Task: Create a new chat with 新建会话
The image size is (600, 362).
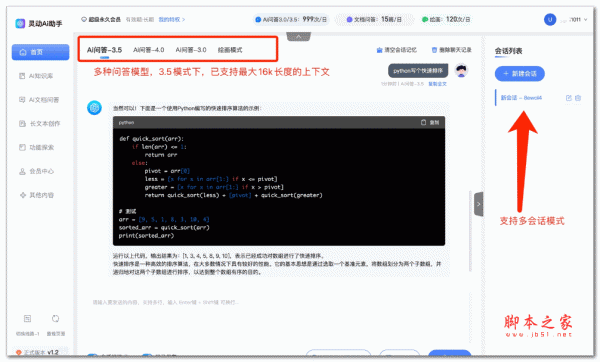Action: [520, 73]
